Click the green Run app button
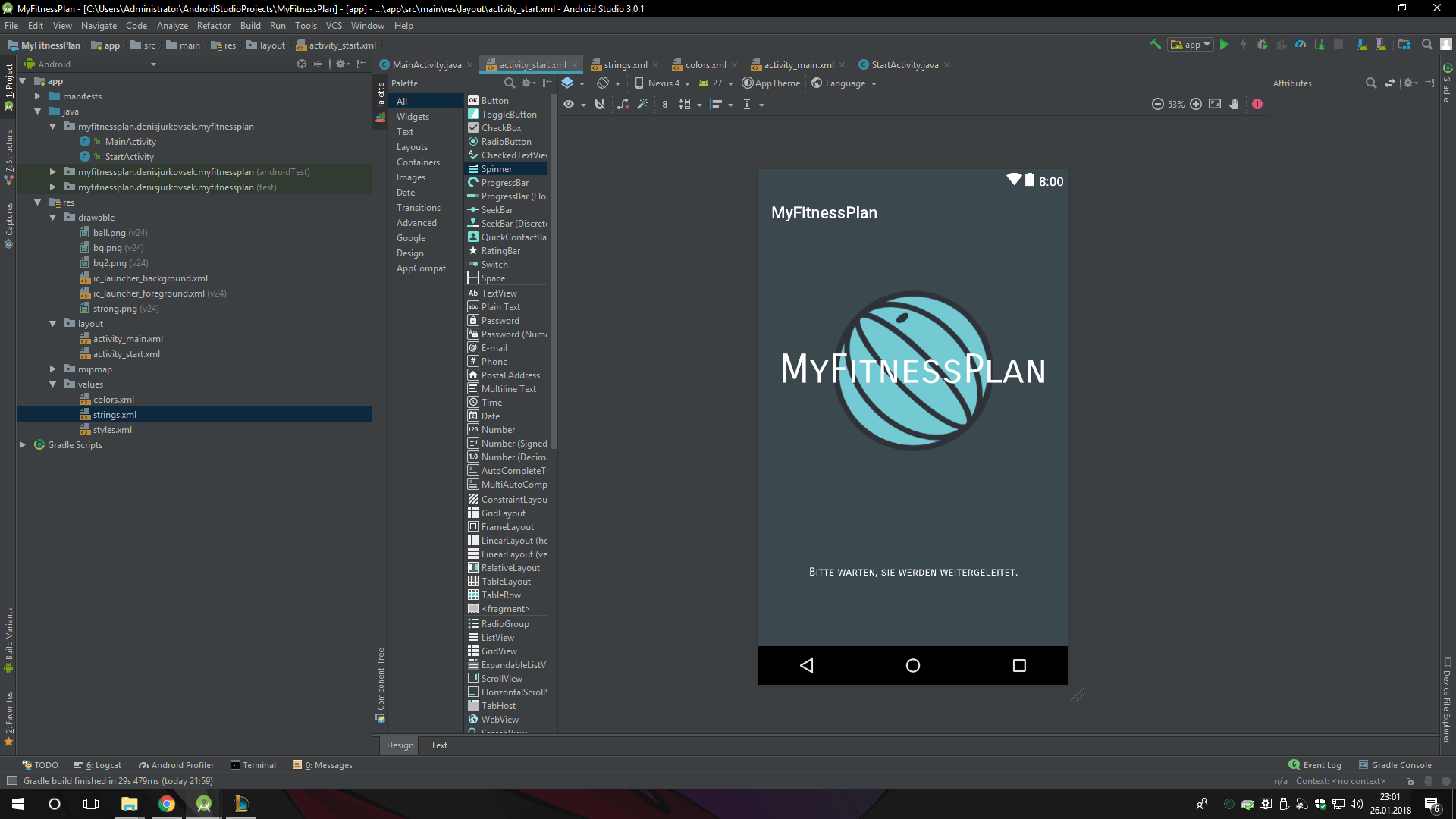This screenshot has height=819, width=1456. tap(1224, 45)
